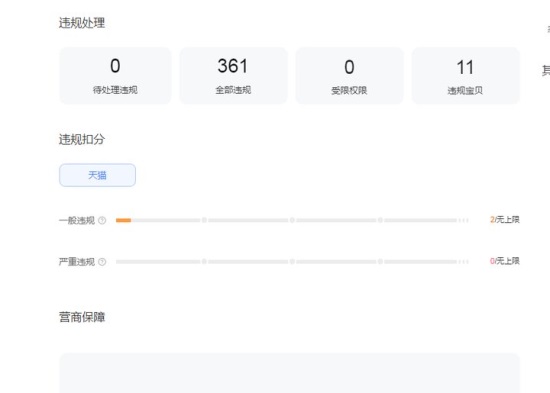
Task: Select the 天猫 tab
Action: click(98, 175)
